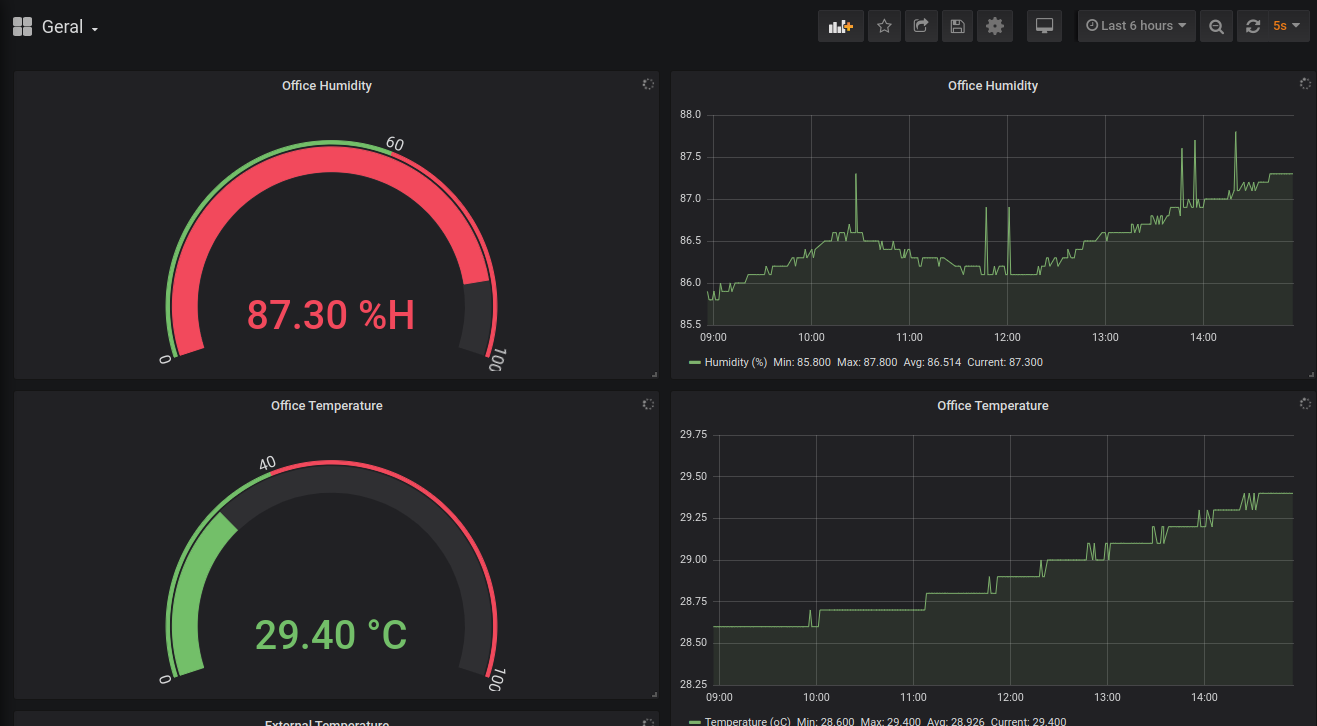The image size is (1317, 726).
Task: Open the Office Humidity gauge panel title menu
Action: [x=327, y=86]
